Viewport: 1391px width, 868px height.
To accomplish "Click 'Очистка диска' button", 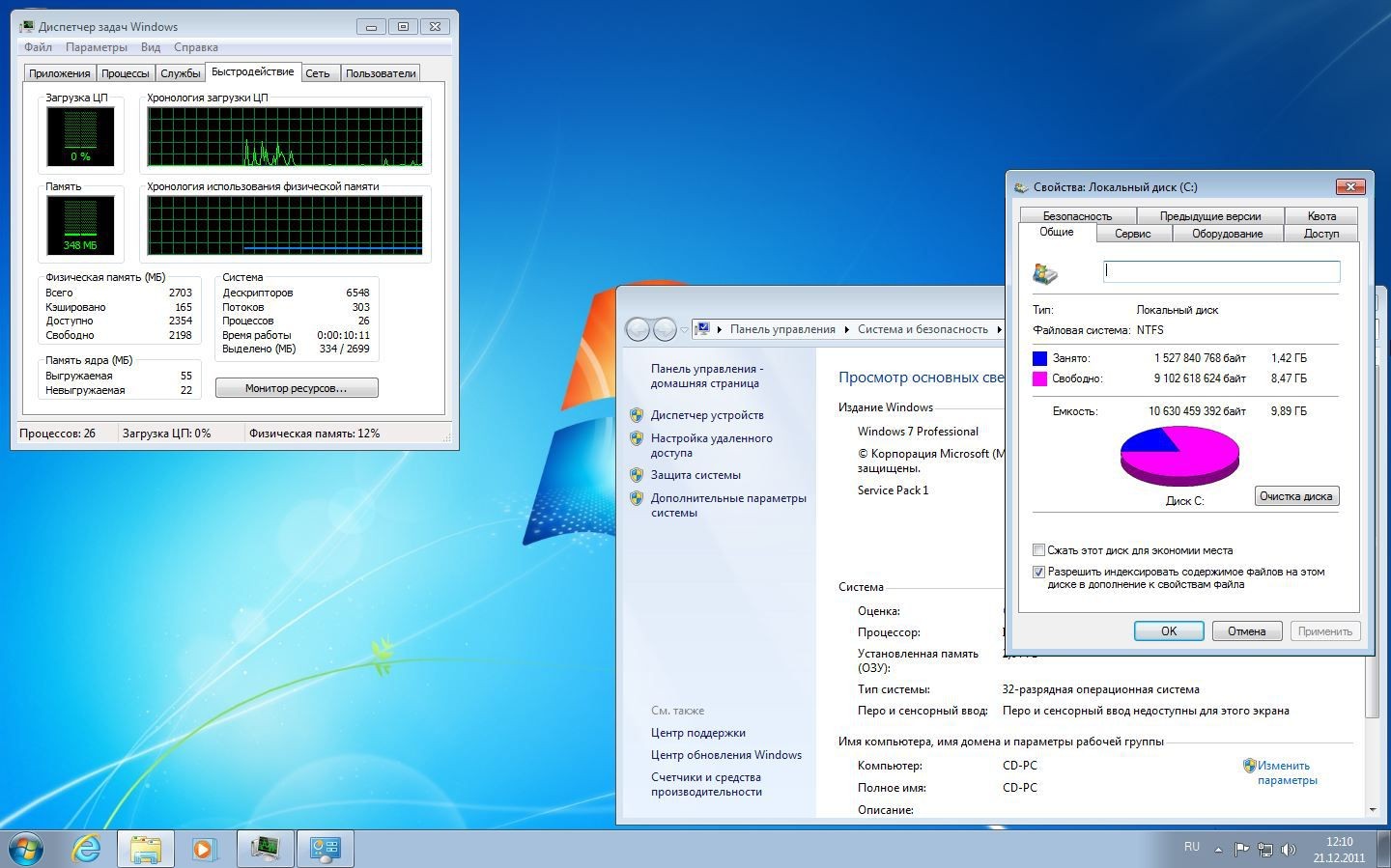I will [x=1296, y=496].
